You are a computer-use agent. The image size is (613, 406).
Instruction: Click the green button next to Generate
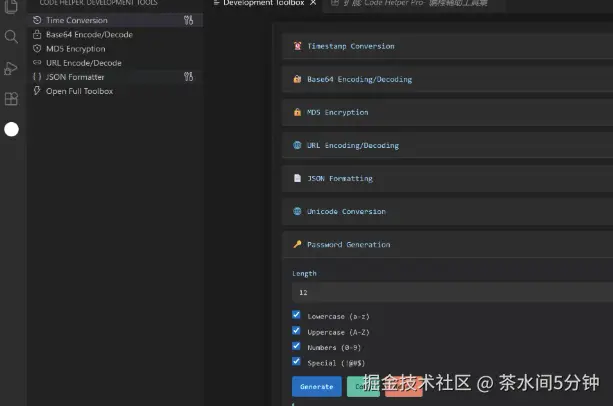click(x=363, y=386)
